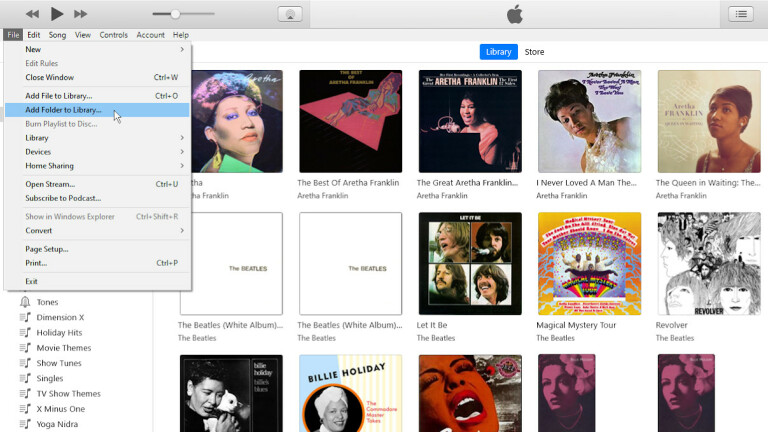This screenshot has height=432, width=768.
Task: Click Let It Be album title
Action: [432, 325]
